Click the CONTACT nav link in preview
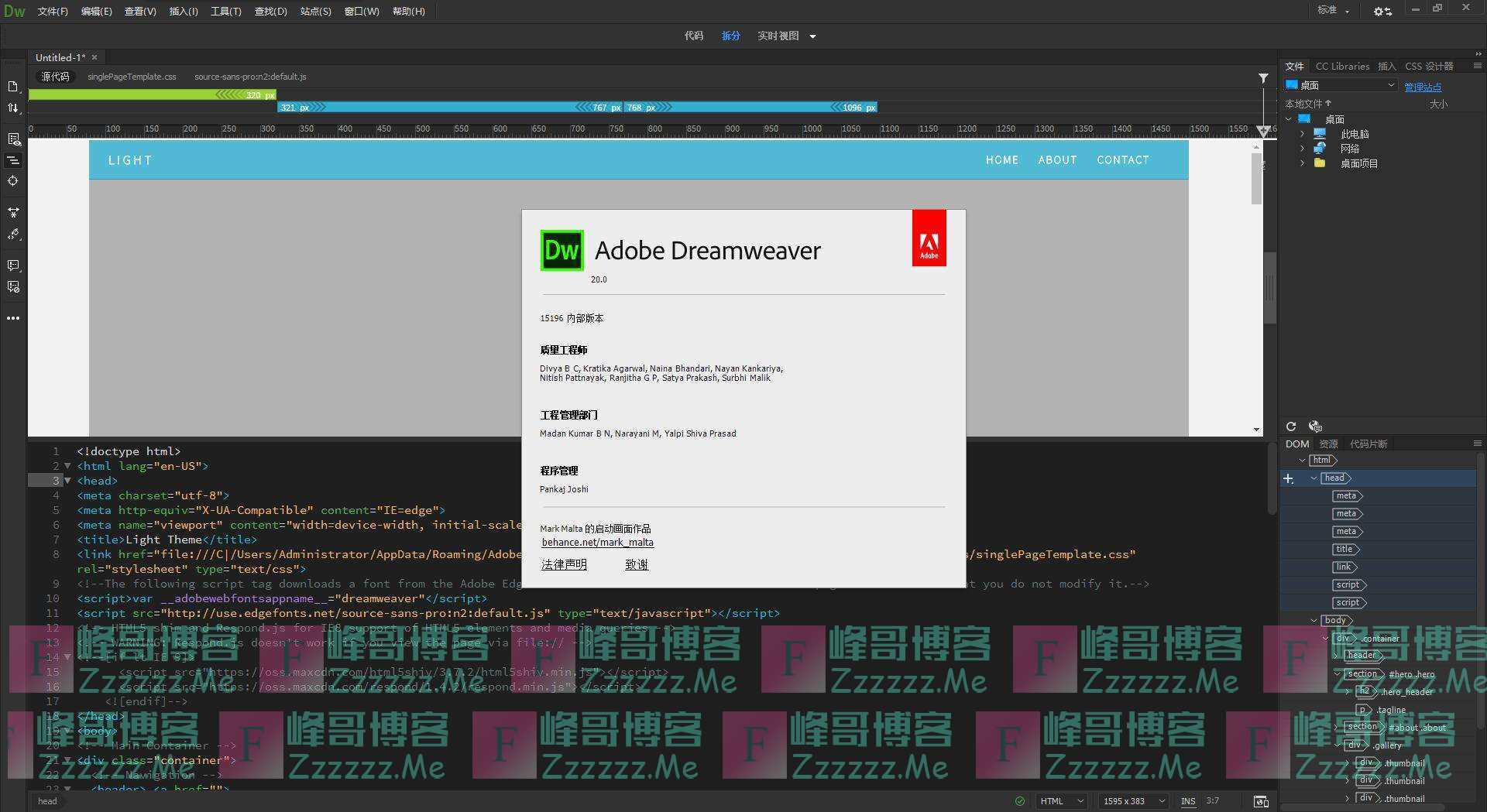1487x812 pixels. [x=1122, y=160]
